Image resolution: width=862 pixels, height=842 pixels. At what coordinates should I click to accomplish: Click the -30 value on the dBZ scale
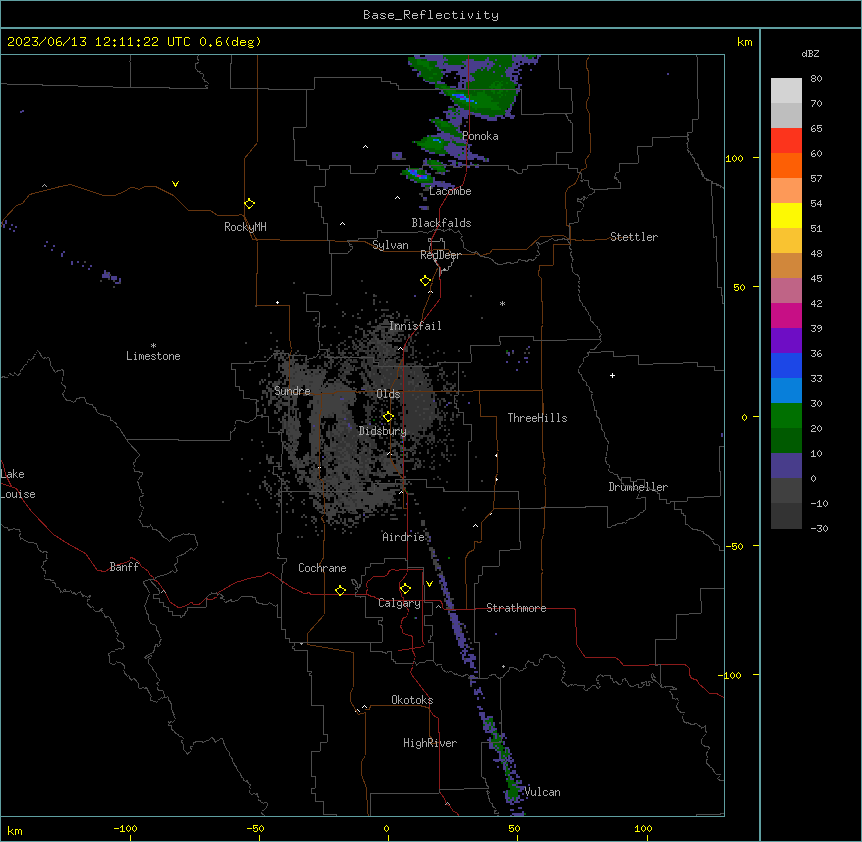point(819,528)
